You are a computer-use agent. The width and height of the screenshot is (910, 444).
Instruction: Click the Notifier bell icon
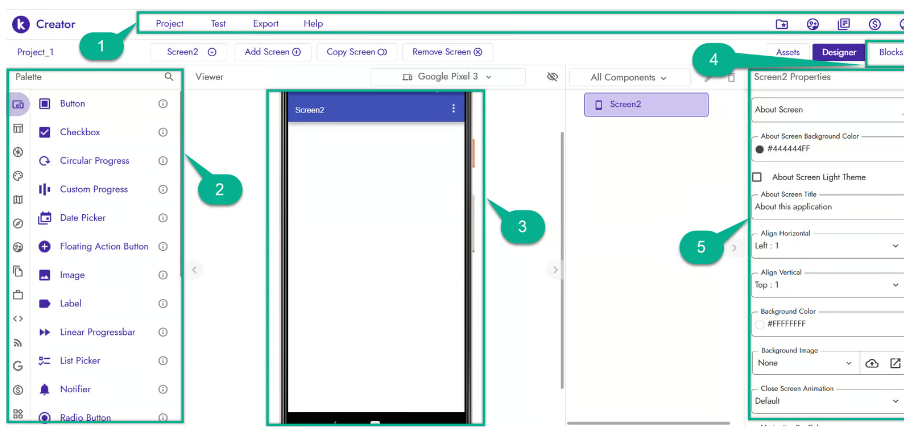pyautogui.click(x=44, y=389)
